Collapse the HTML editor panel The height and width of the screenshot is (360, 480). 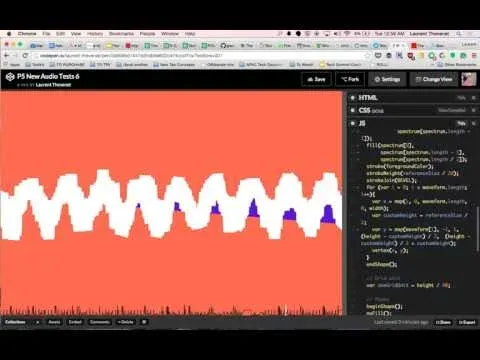pos(474,98)
